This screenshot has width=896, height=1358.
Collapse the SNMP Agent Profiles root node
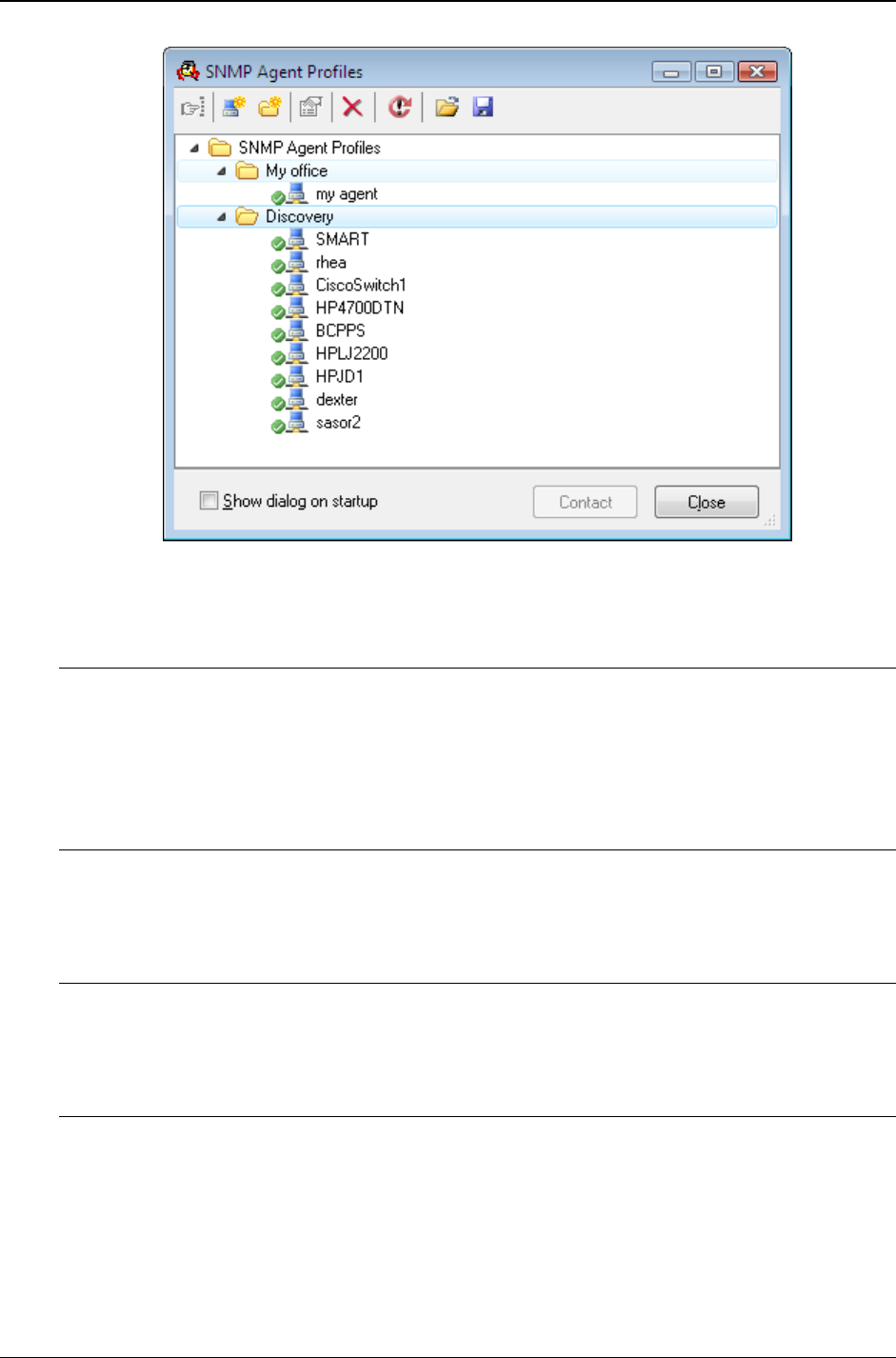tap(194, 148)
